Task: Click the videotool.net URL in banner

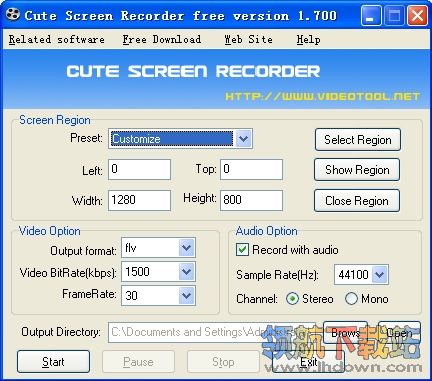Action: [x=322, y=97]
